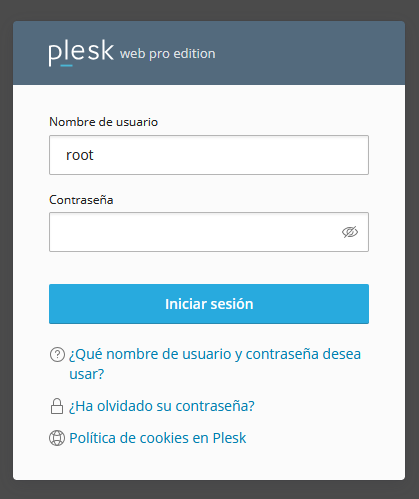Click the Plesk logo in the header

point(81,52)
